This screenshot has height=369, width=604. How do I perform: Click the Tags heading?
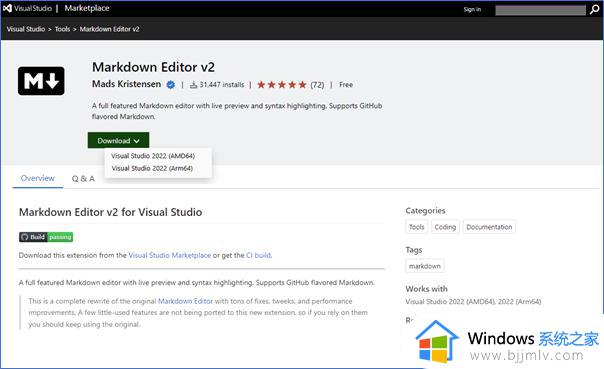click(414, 250)
